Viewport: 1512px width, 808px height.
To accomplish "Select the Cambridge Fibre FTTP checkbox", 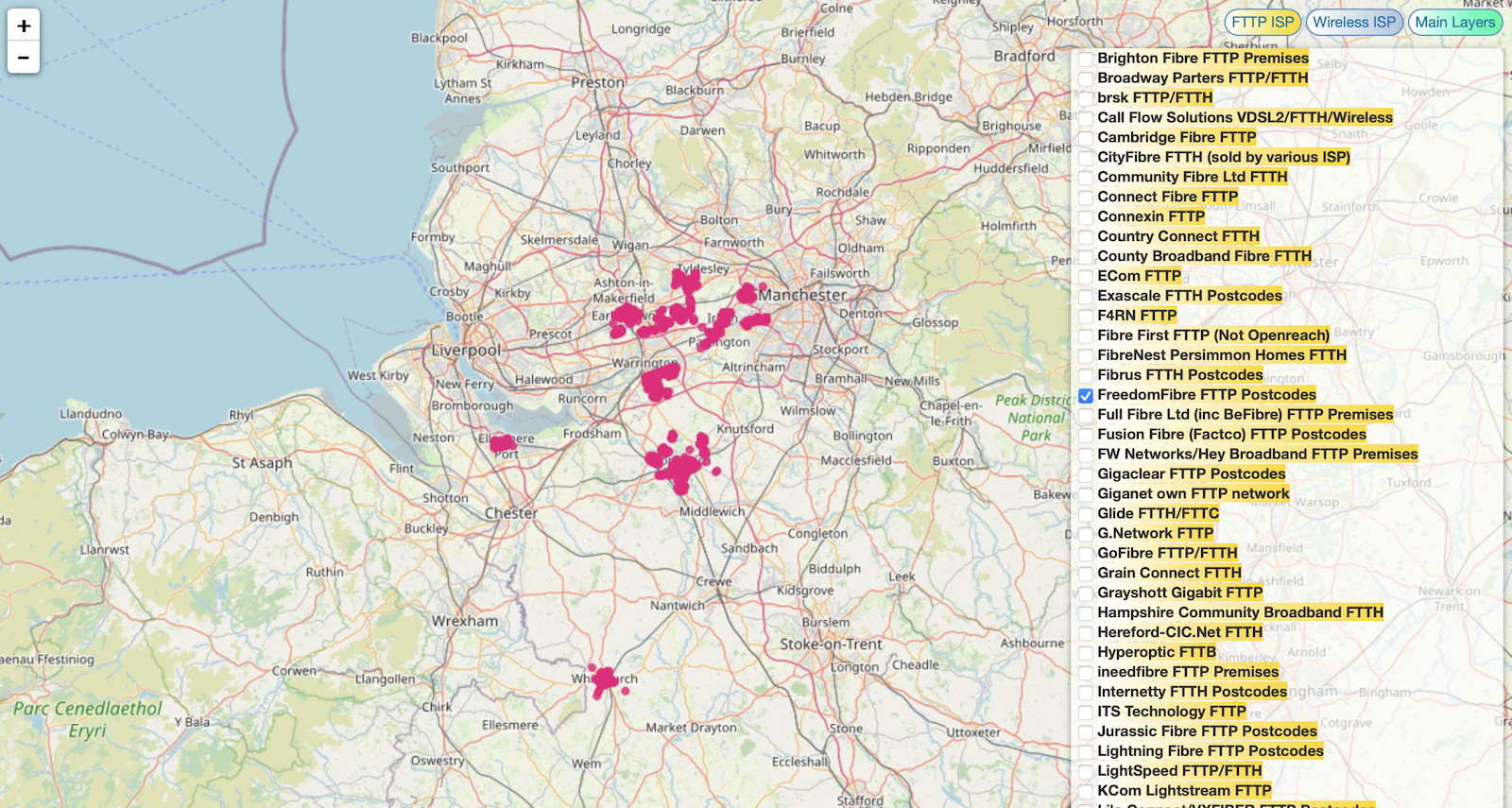I will pyautogui.click(x=1086, y=138).
